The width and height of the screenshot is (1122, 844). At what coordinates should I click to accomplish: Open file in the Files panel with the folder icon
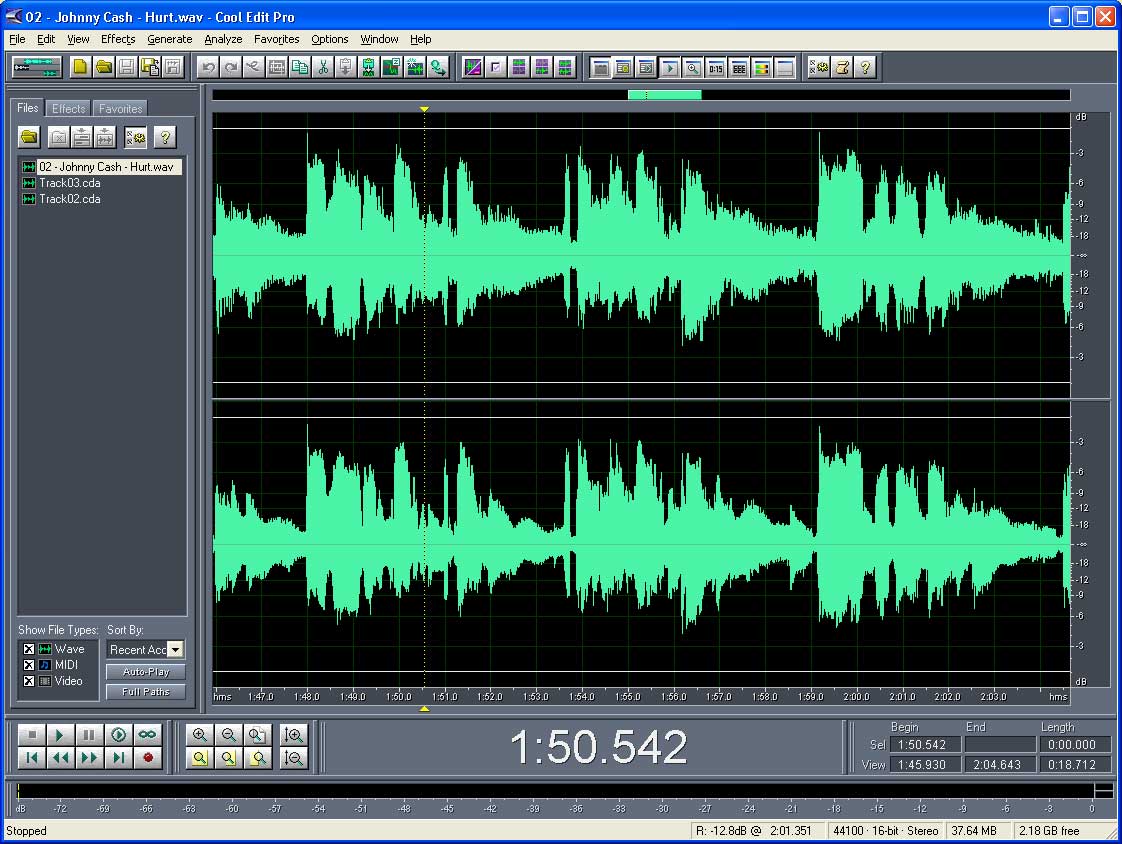coord(29,137)
